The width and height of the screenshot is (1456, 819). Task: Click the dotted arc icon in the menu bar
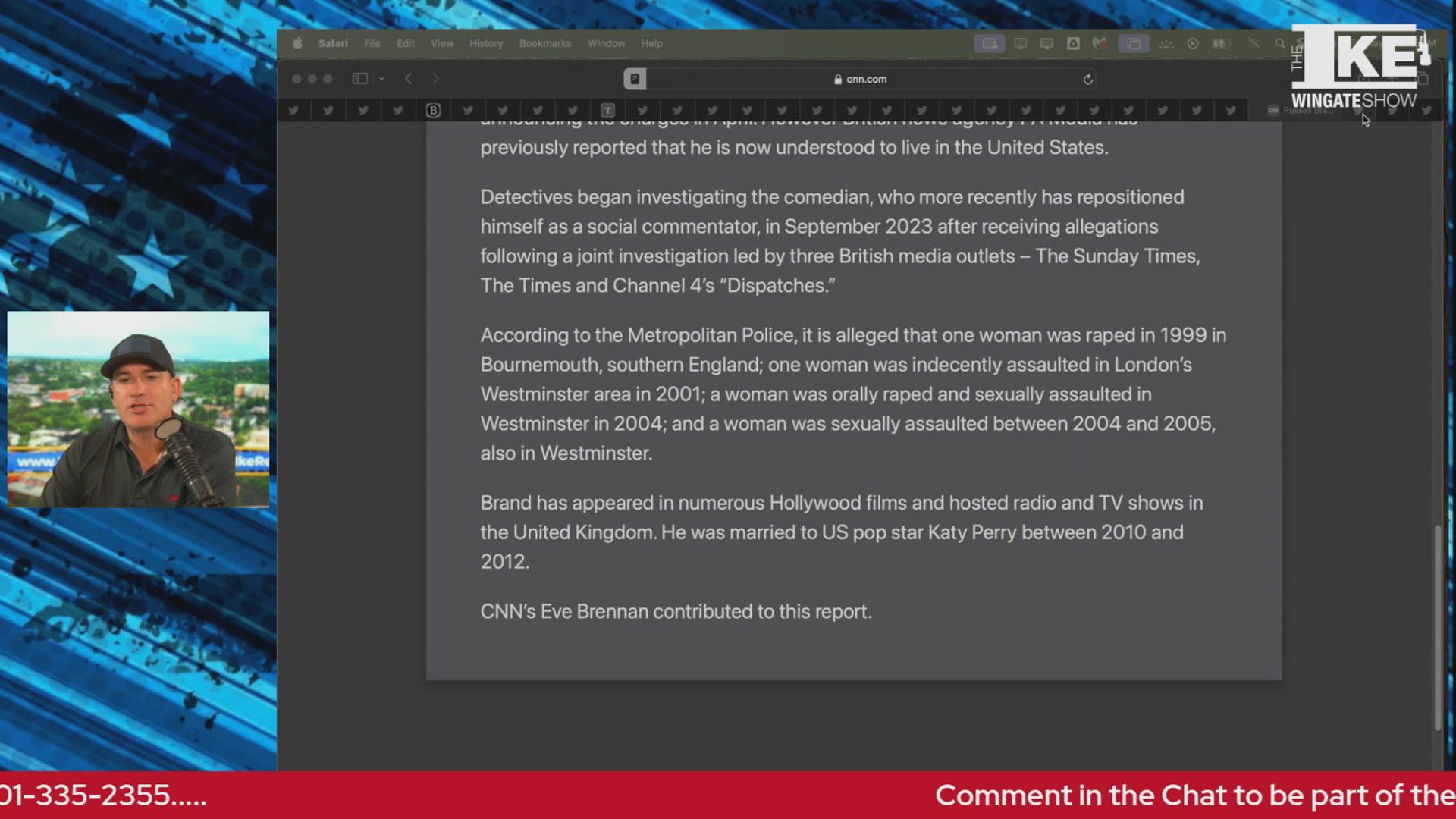pos(1166,43)
